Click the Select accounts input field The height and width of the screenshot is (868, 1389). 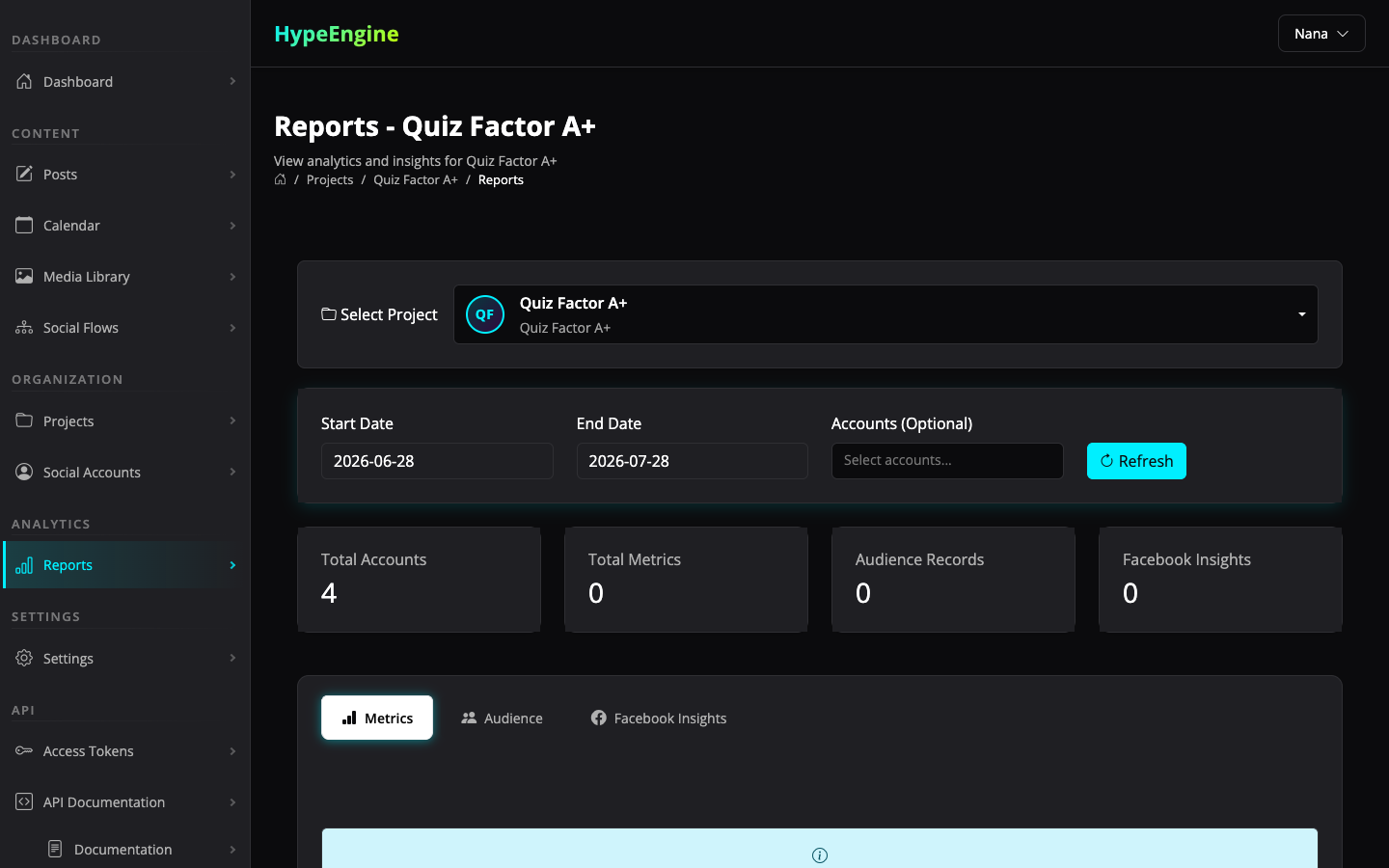click(947, 461)
